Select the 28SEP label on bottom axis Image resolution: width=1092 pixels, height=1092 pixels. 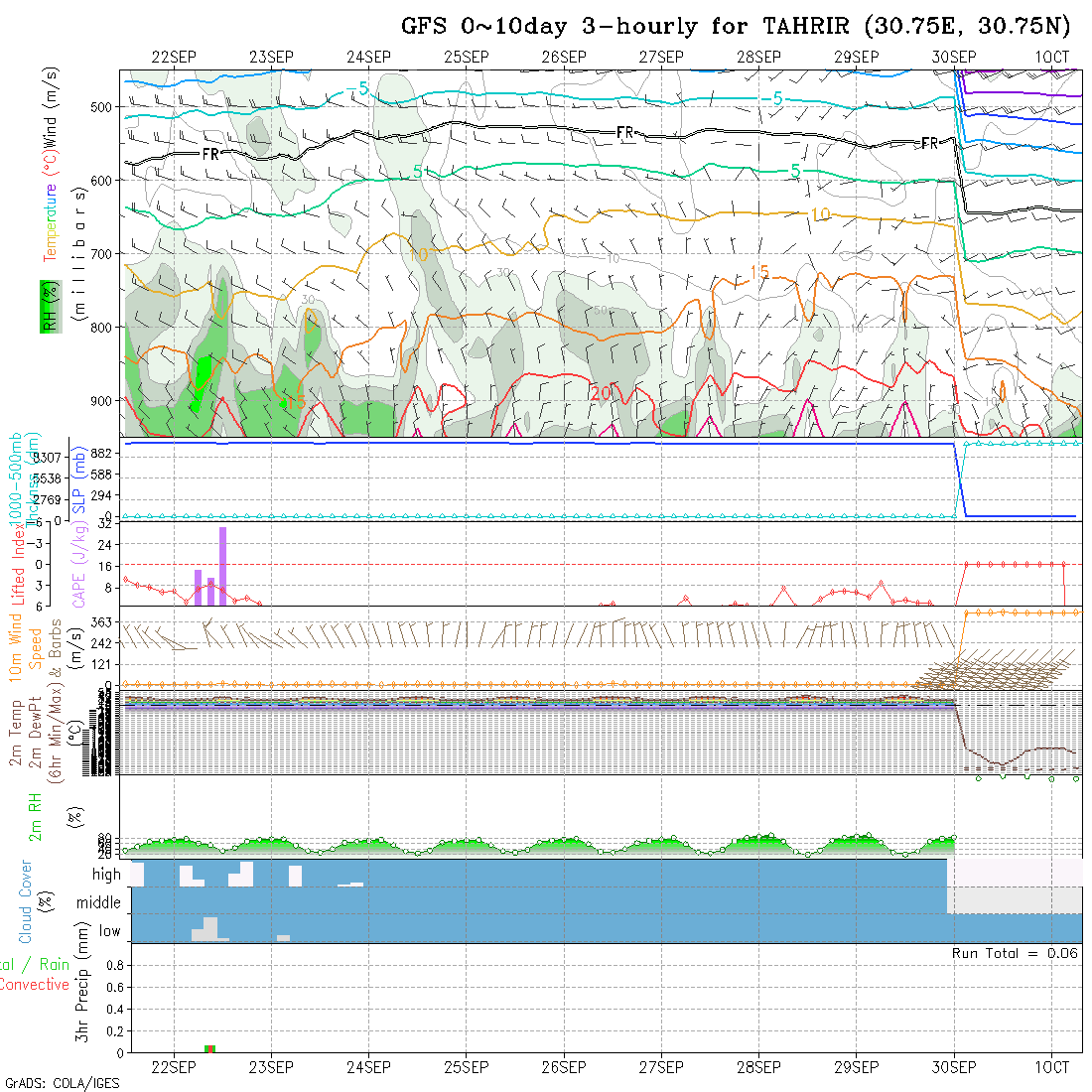pyautogui.click(x=758, y=1066)
